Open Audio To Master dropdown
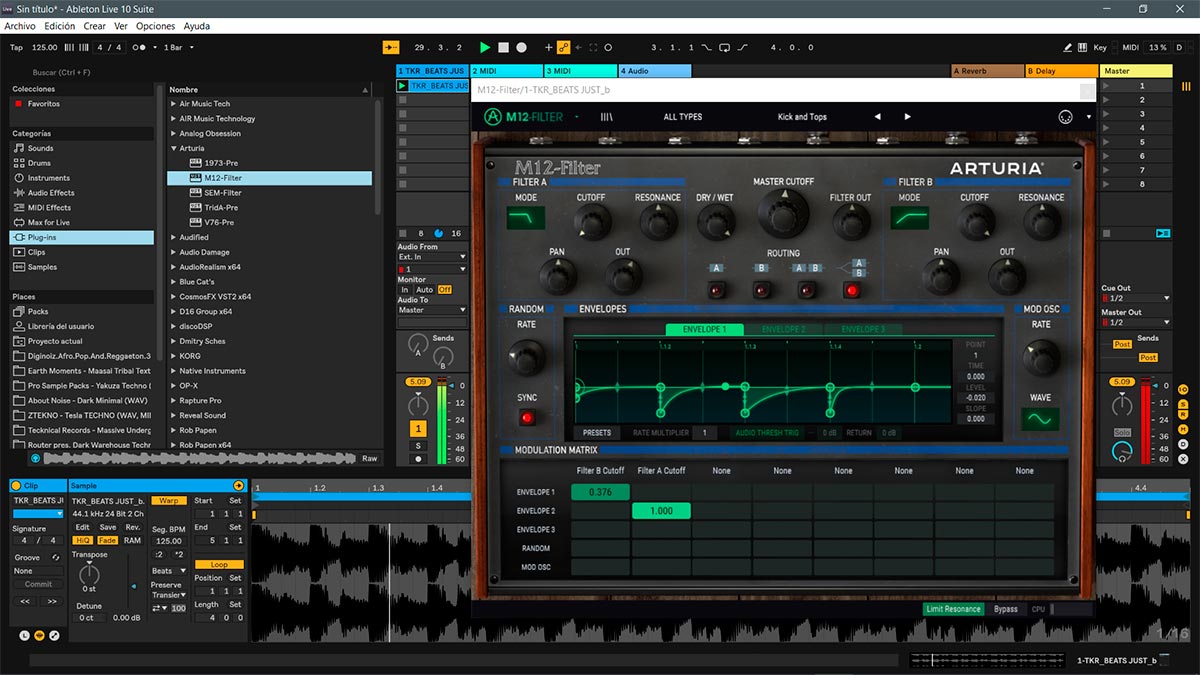 pyautogui.click(x=432, y=310)
